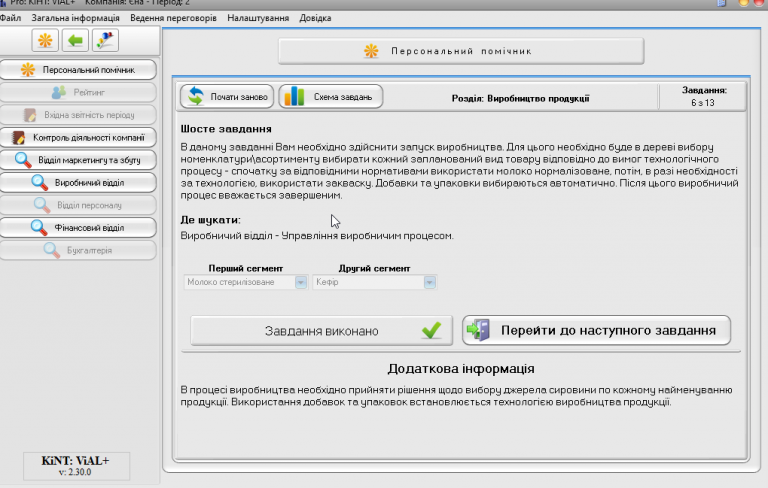Click the magnifier icon beside Виробничий відділ

(x=39, y=182)
